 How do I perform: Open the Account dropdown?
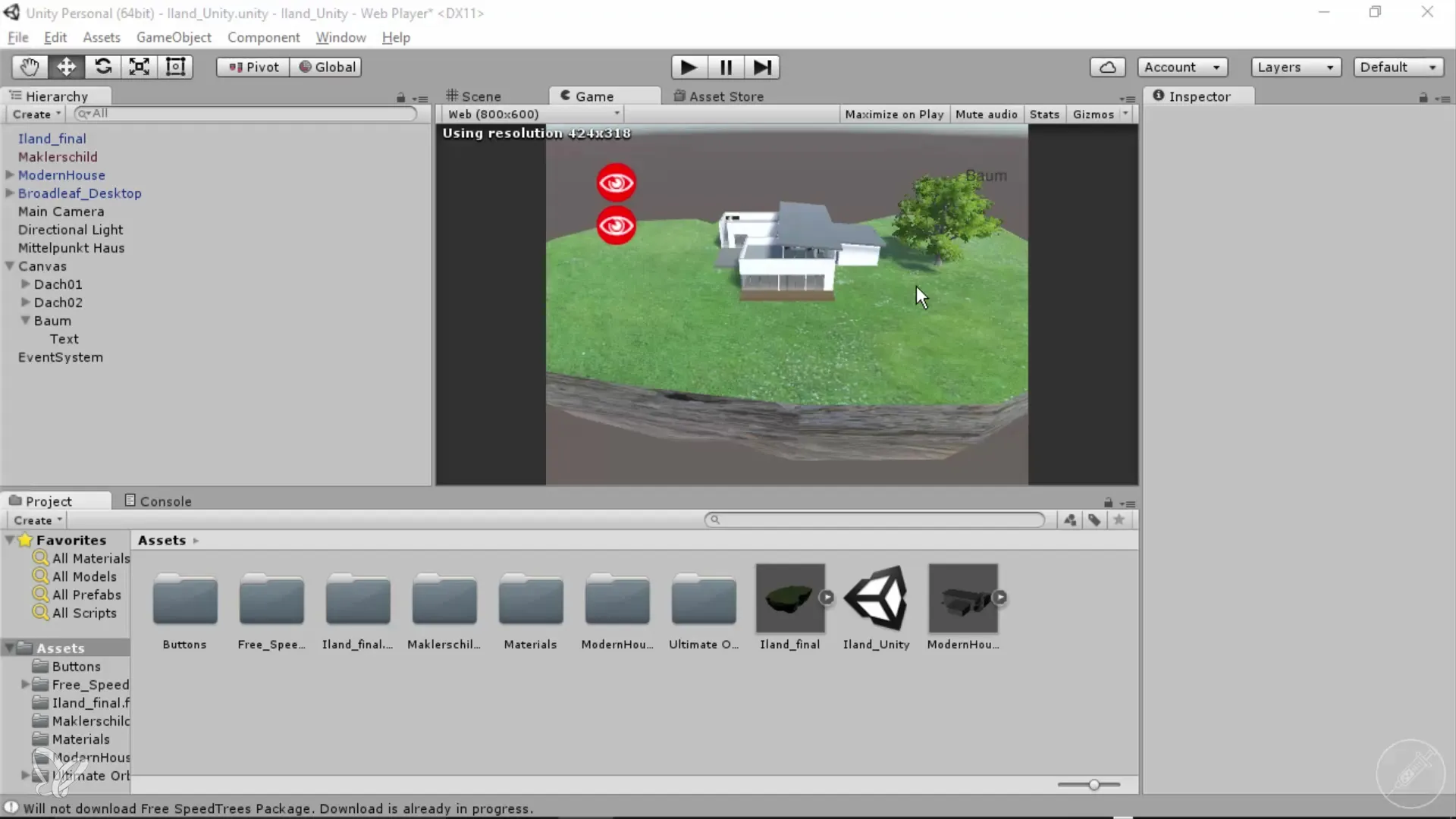click(x=1182, y=67)
